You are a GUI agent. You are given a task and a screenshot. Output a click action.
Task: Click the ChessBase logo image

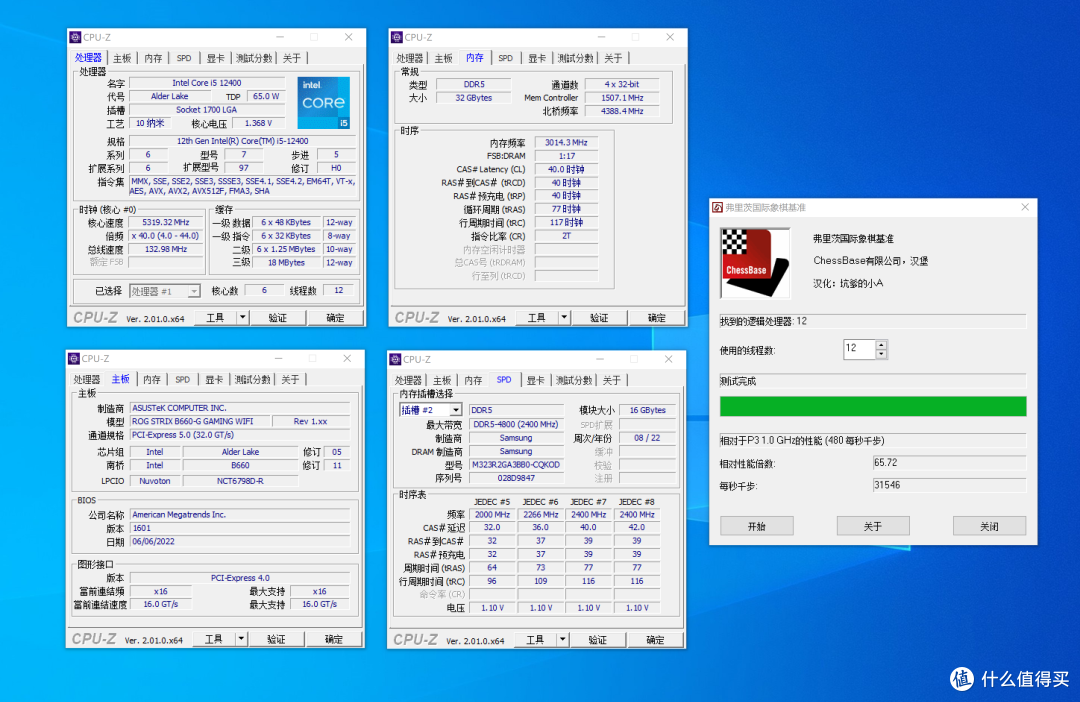pyautogui.click(x=755, y=263)
